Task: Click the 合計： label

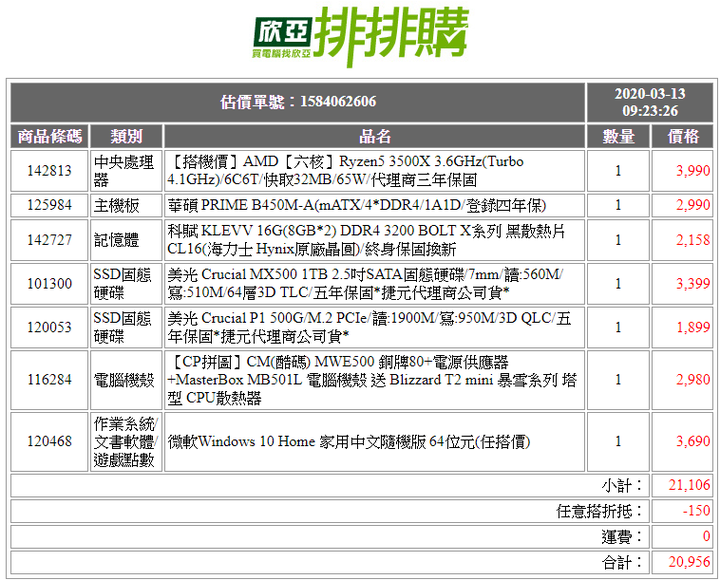Action: pos(623,563)
